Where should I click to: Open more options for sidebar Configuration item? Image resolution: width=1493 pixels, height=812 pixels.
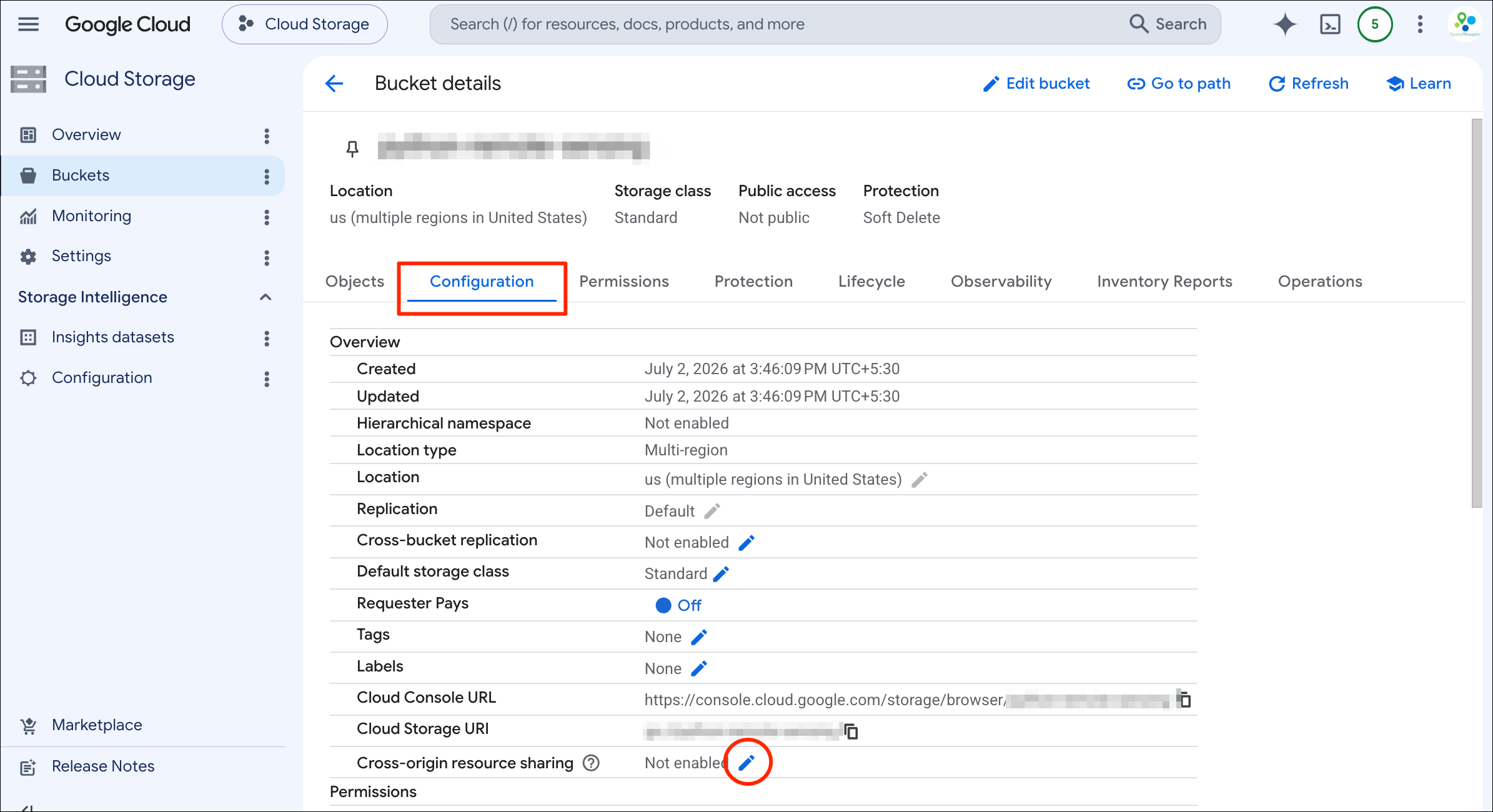pyautogui.click(x=267, y=379)
